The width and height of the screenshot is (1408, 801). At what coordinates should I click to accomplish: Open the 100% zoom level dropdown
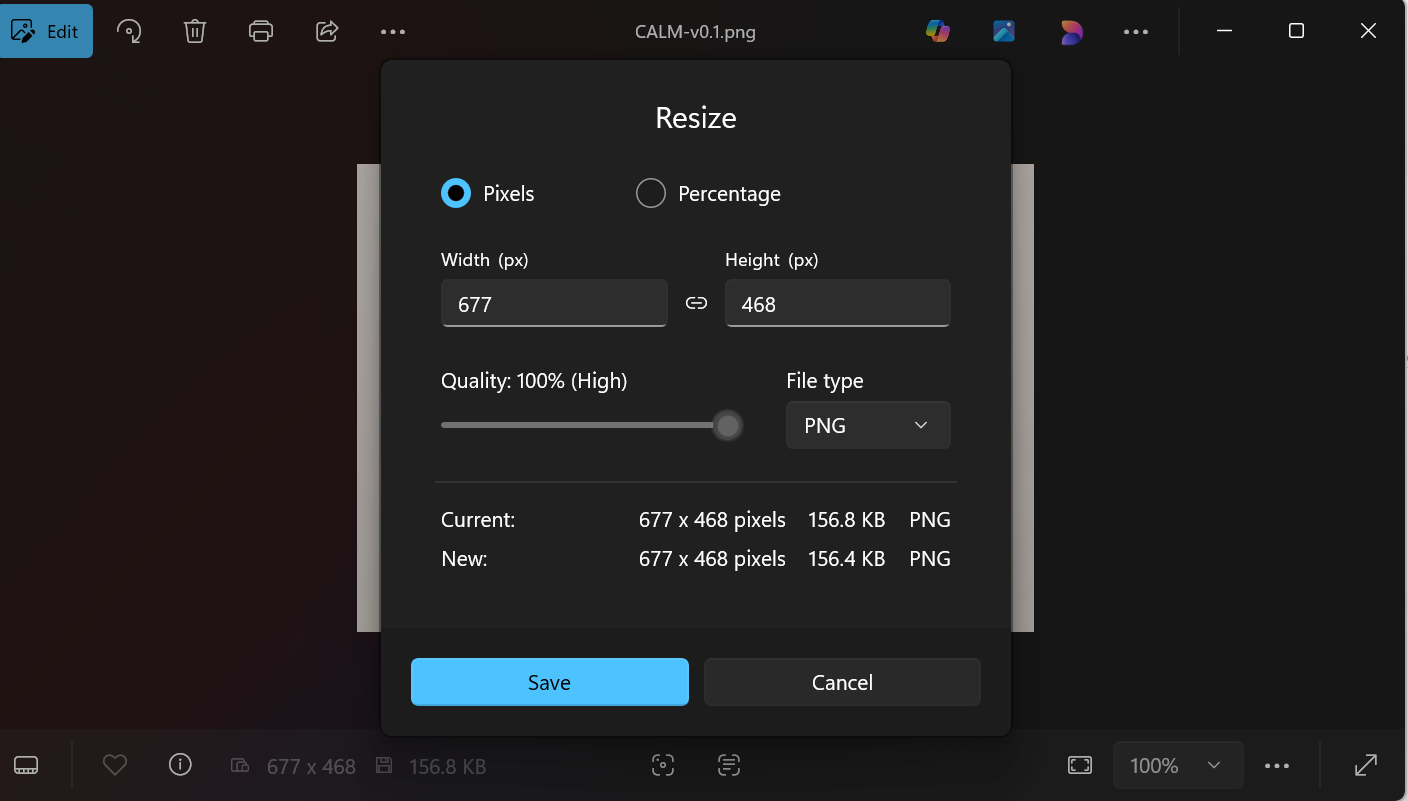[1178, 766]
